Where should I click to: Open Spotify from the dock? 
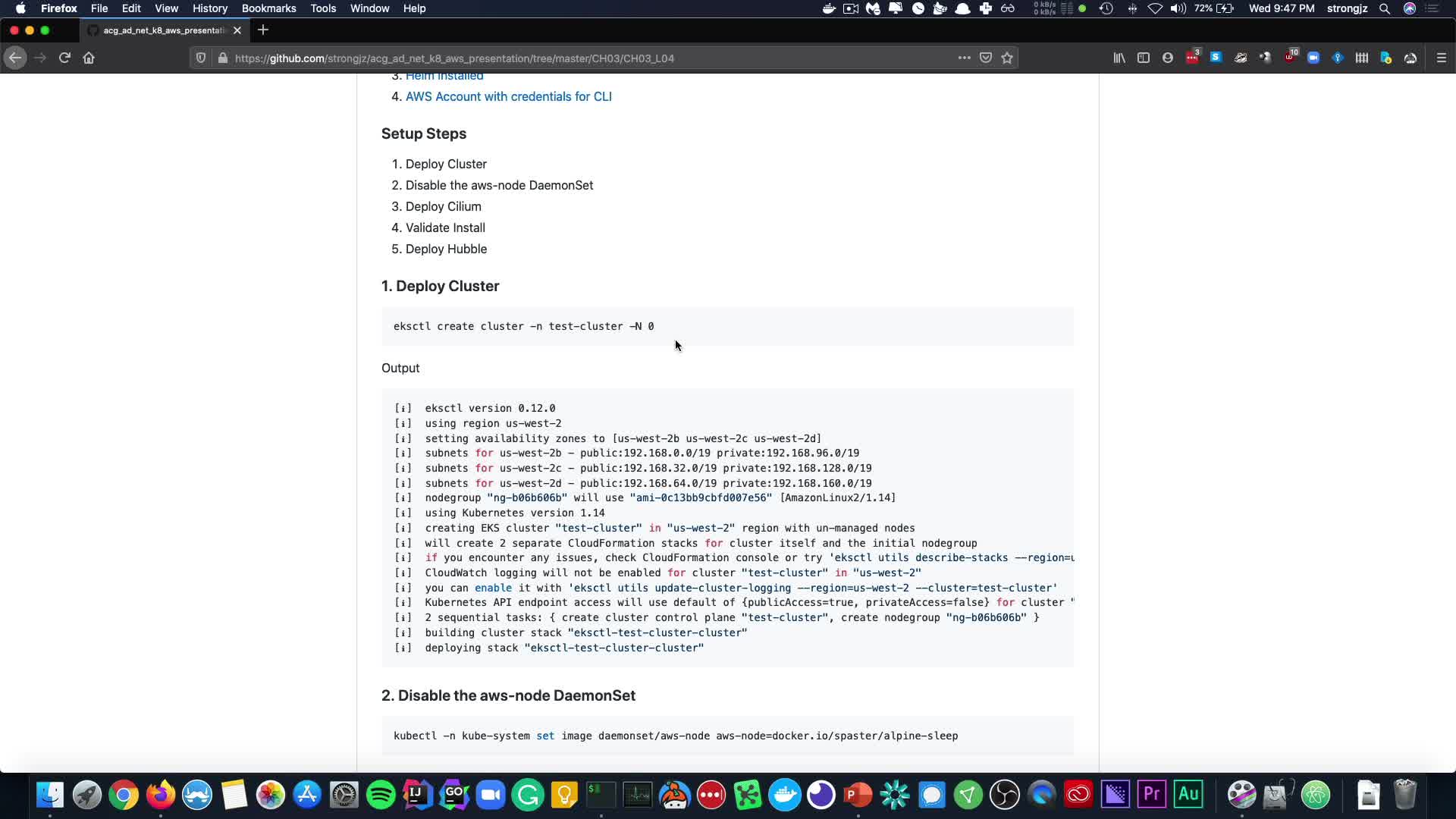381,795
